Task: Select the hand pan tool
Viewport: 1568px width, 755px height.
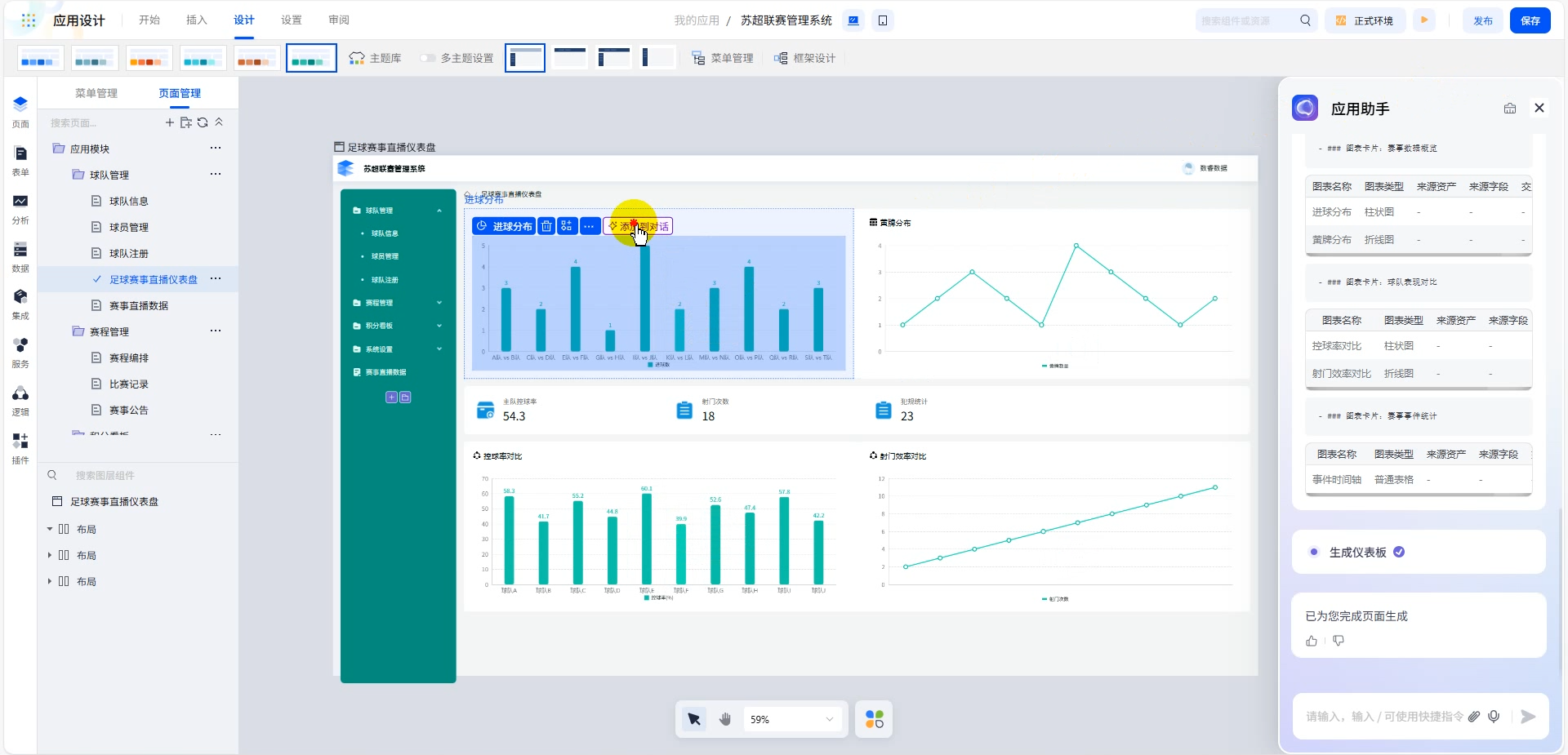Action: coord(724,719)
